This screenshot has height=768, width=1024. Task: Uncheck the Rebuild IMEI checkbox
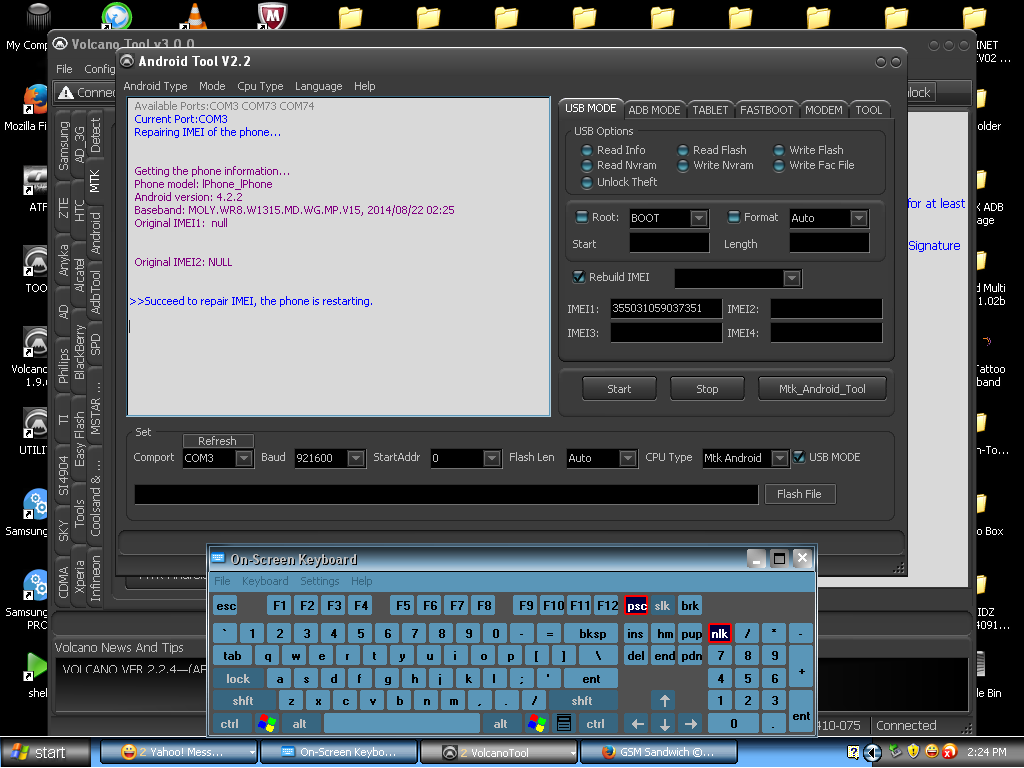point(579,277)
